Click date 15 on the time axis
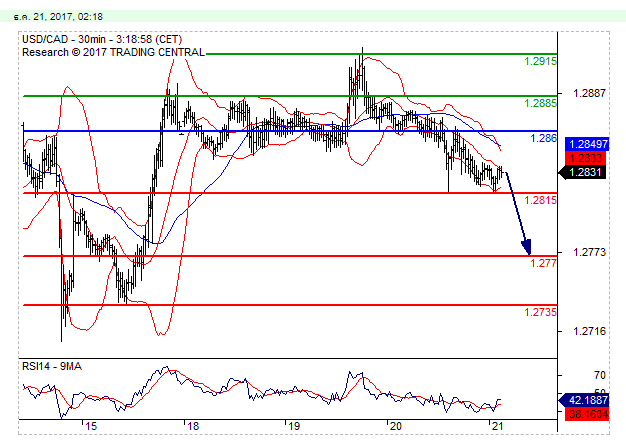The height and width of the screenshot is (442, 626). pyautogui.click(x=91, y=426)
